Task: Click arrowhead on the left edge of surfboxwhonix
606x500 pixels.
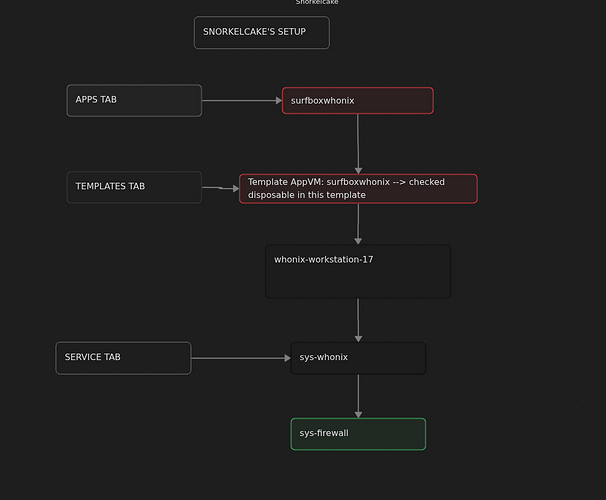Action: pos(278,101)
